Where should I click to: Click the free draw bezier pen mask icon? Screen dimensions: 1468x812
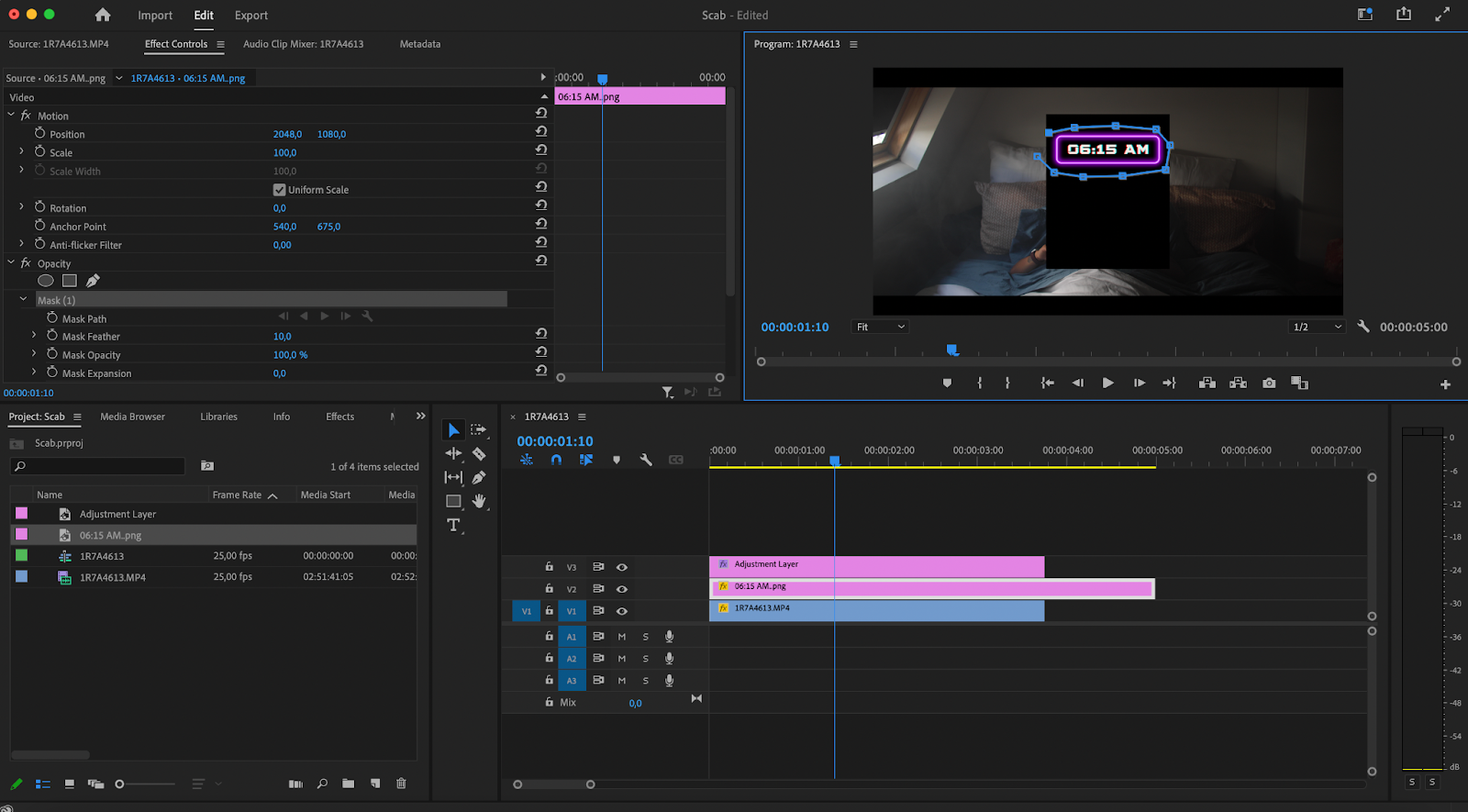pos(93,281)
